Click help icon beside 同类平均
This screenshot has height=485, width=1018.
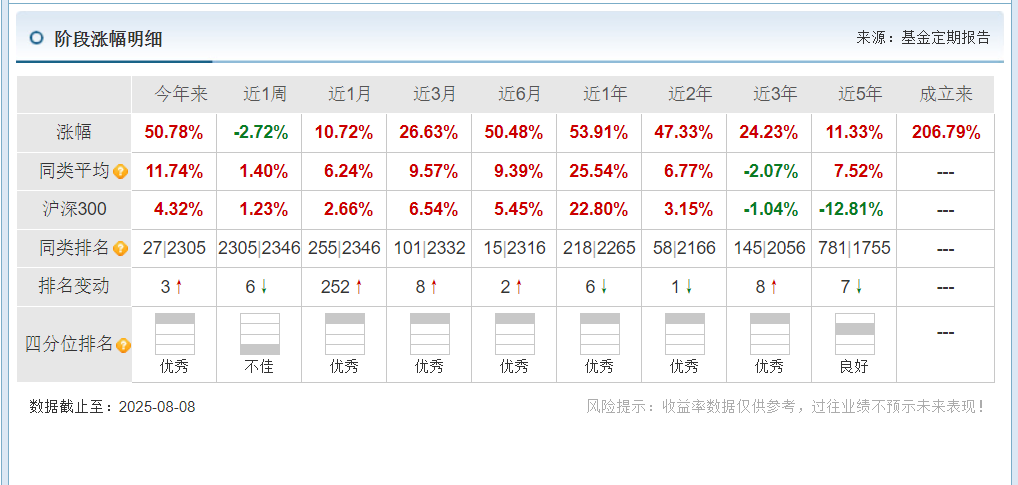point(120,172)
